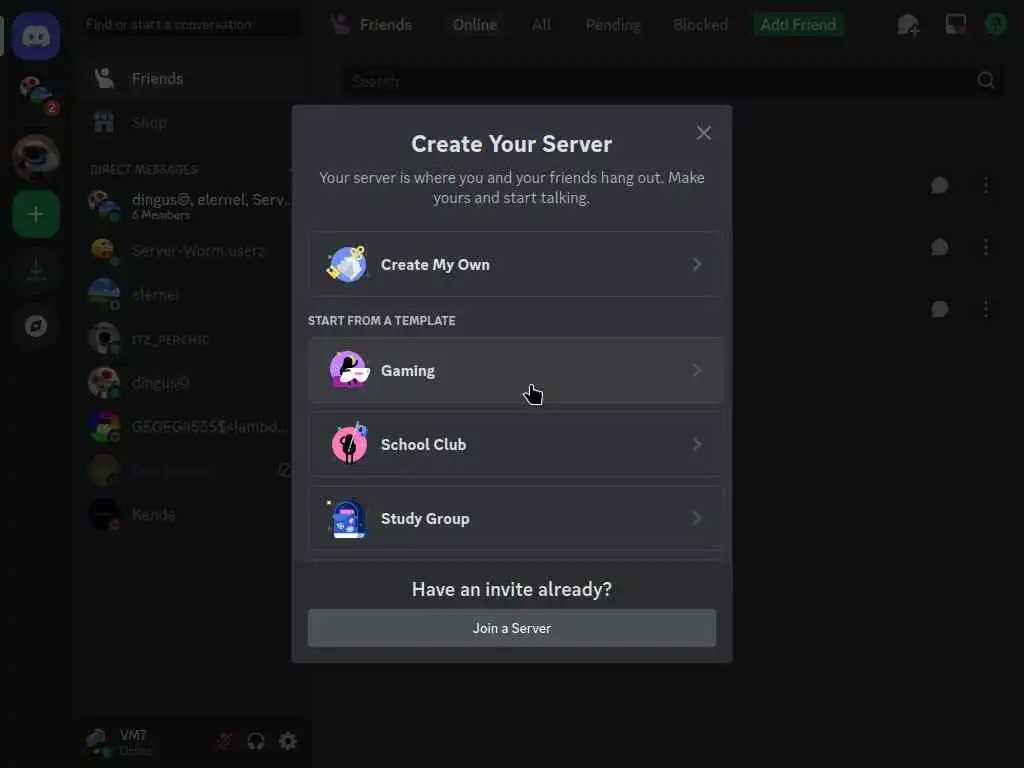Select the Gaming template
This screenshot has width=1024, height=768.
pyautogui.click(x=515, y=370)
